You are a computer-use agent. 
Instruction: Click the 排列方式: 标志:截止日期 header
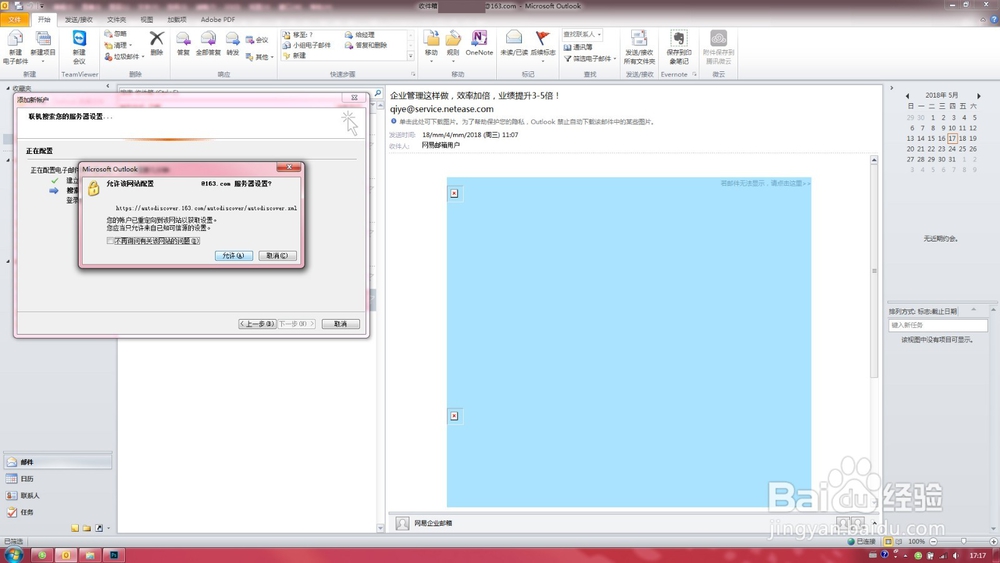[x=923, y=311]
